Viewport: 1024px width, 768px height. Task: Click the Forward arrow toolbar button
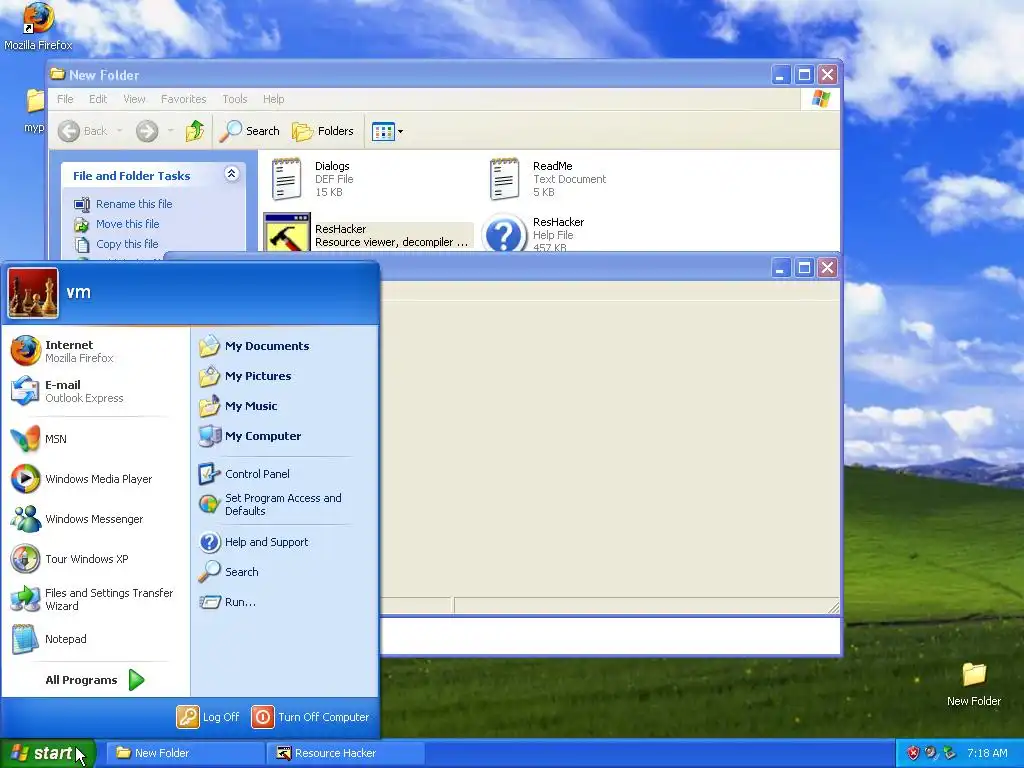pyautogui.click(x=147, y=131)
